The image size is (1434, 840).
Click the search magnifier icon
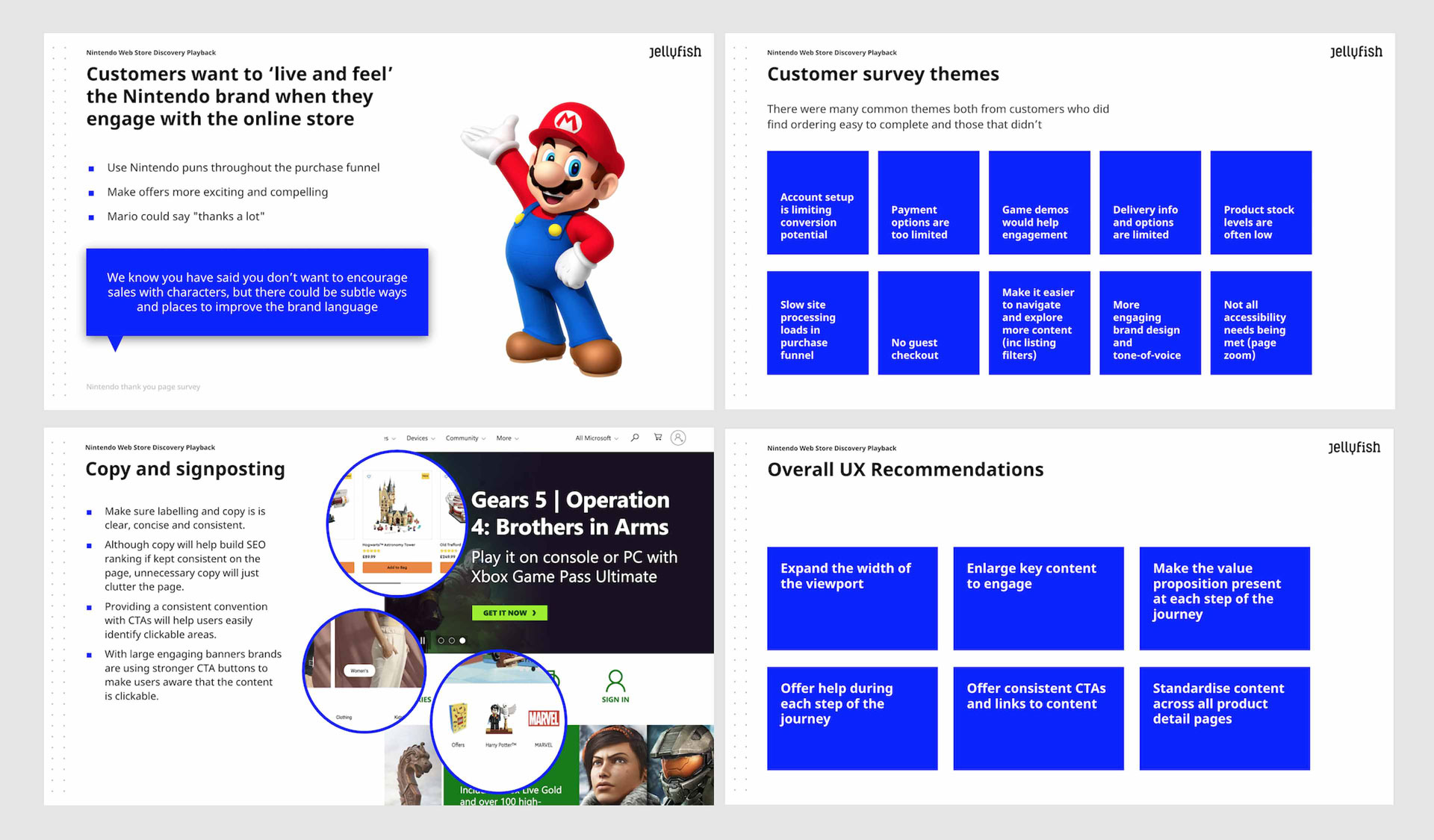pos(635,438)
